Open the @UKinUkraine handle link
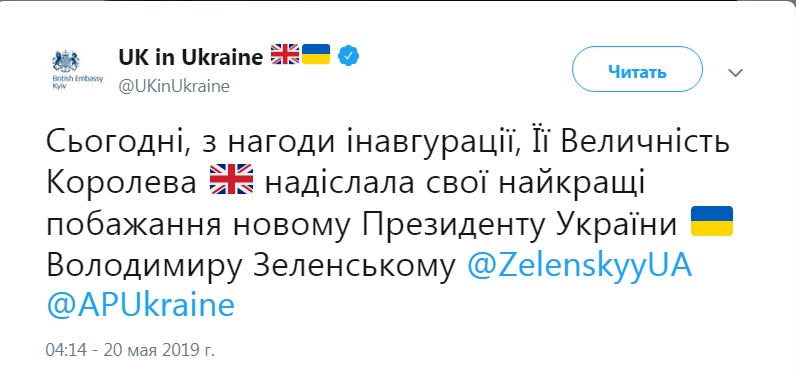The height and width of the screenshot is (373, 796). pos(174,86)
